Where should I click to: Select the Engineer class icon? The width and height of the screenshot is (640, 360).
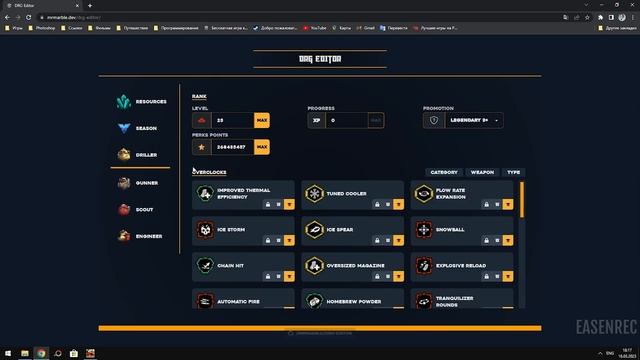pyautogui.click(x=124, y=236)
